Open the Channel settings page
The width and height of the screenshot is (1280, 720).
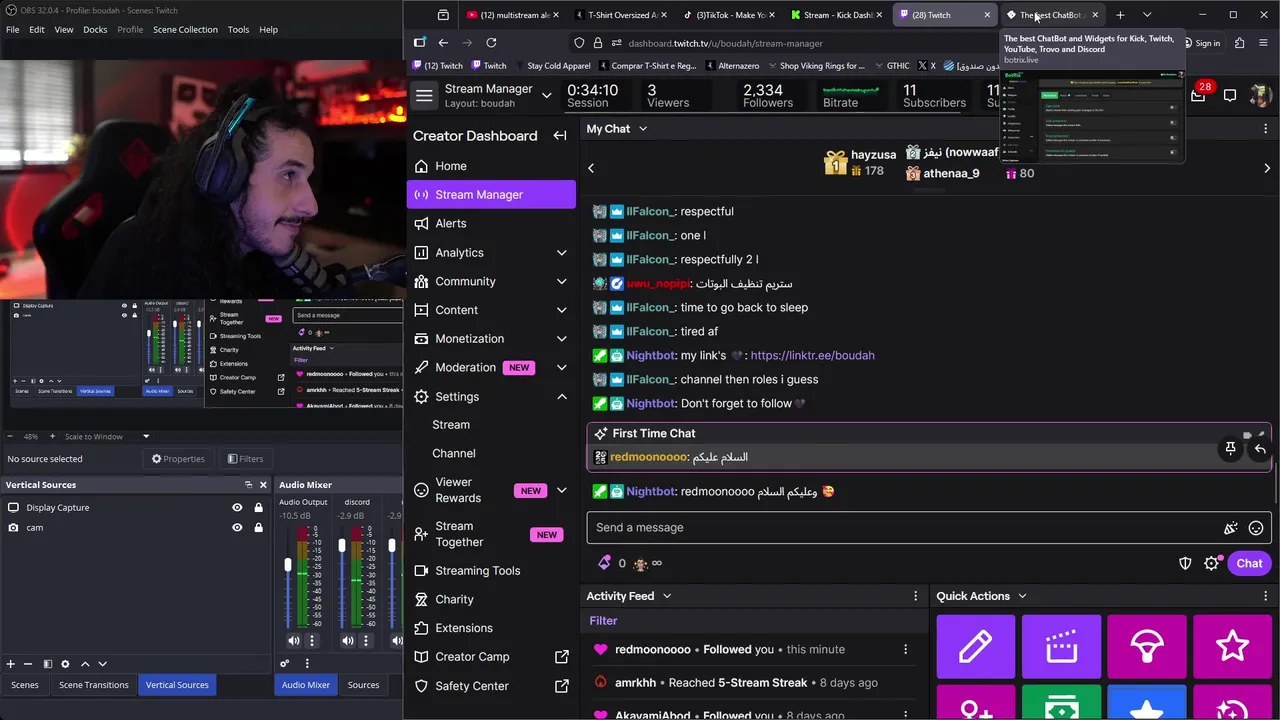pyautogui.click(x=453, y=453)
